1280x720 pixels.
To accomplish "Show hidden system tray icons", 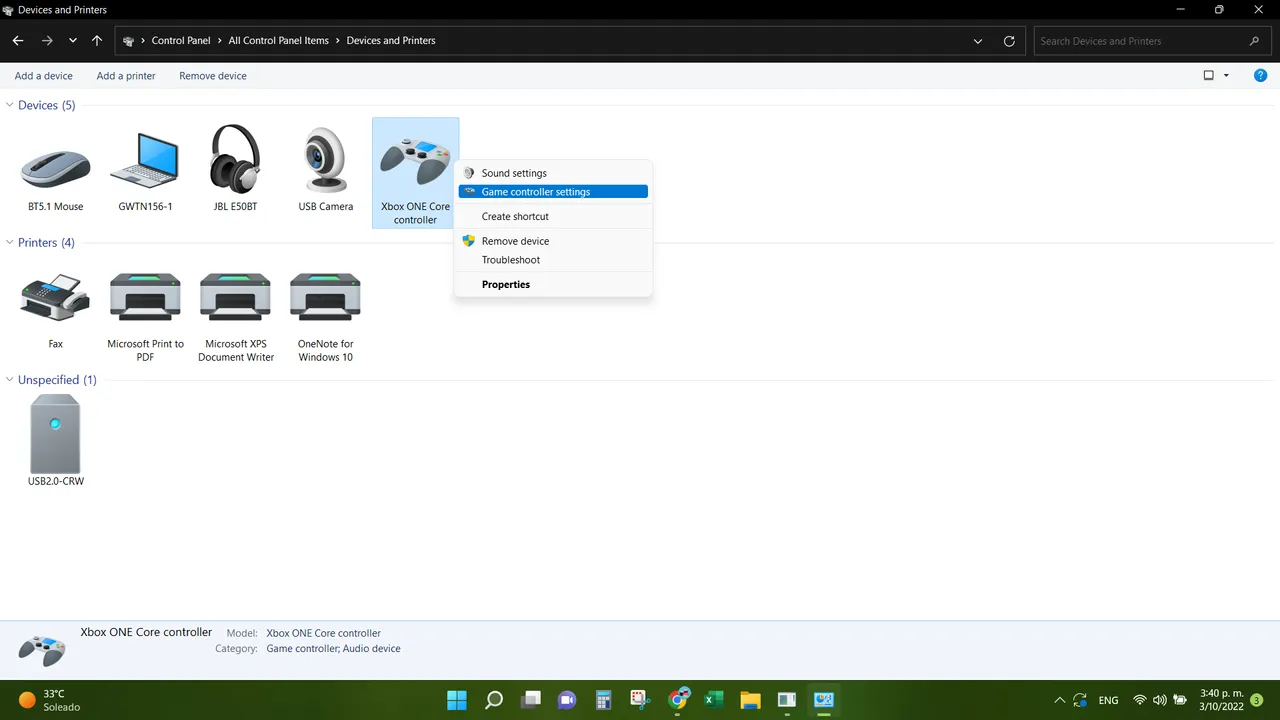I will click(x=1060, y=700).
